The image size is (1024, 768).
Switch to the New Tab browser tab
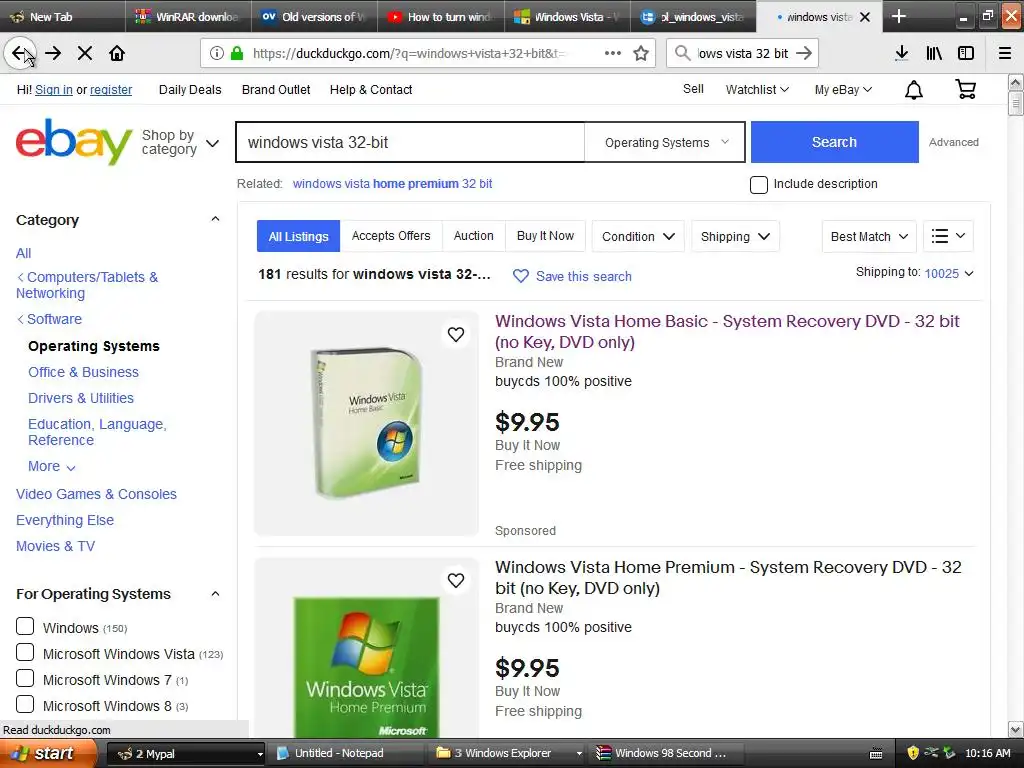click(x=62, y=17)
